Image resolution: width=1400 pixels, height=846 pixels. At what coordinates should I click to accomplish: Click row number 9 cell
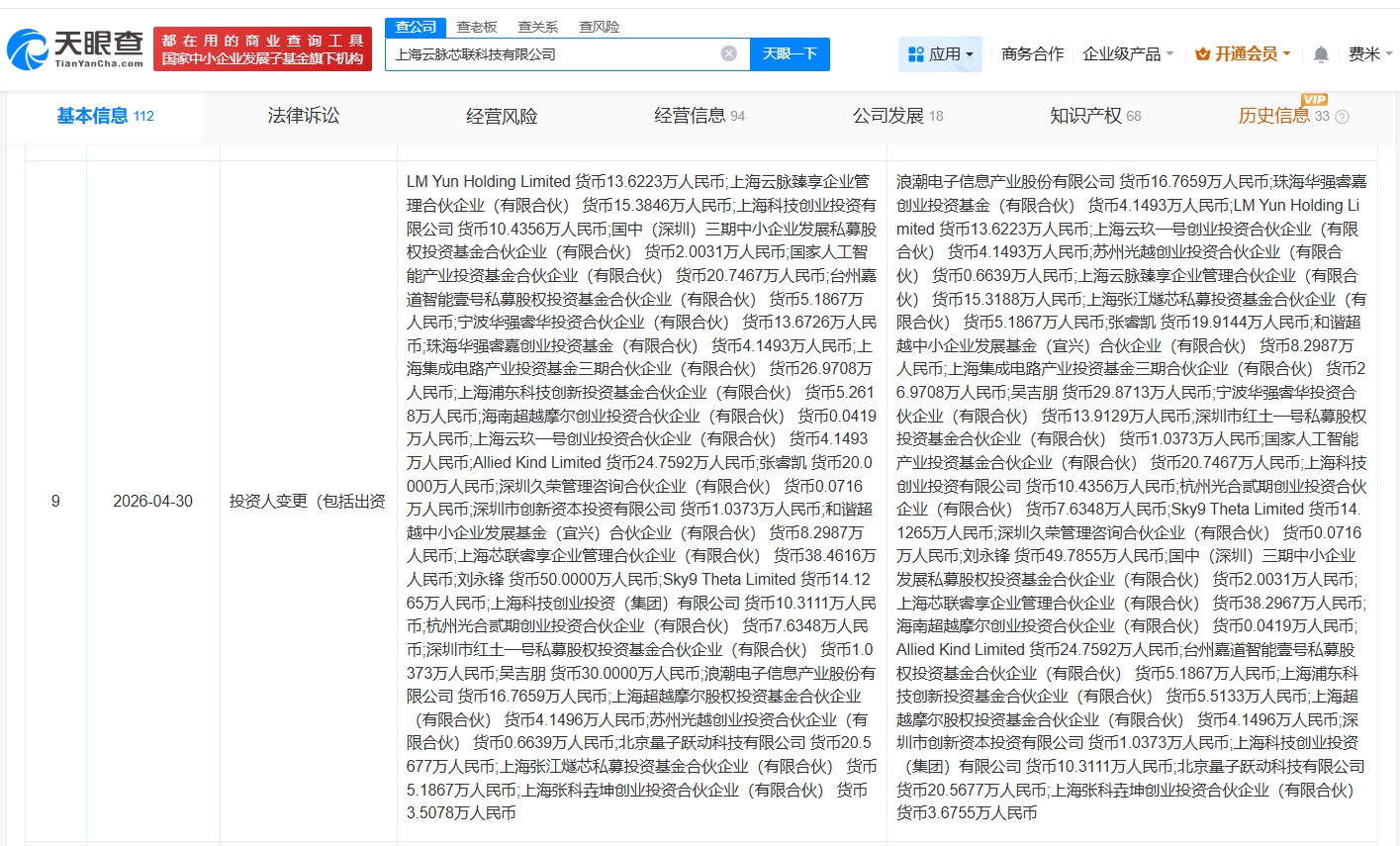[55, 502]
